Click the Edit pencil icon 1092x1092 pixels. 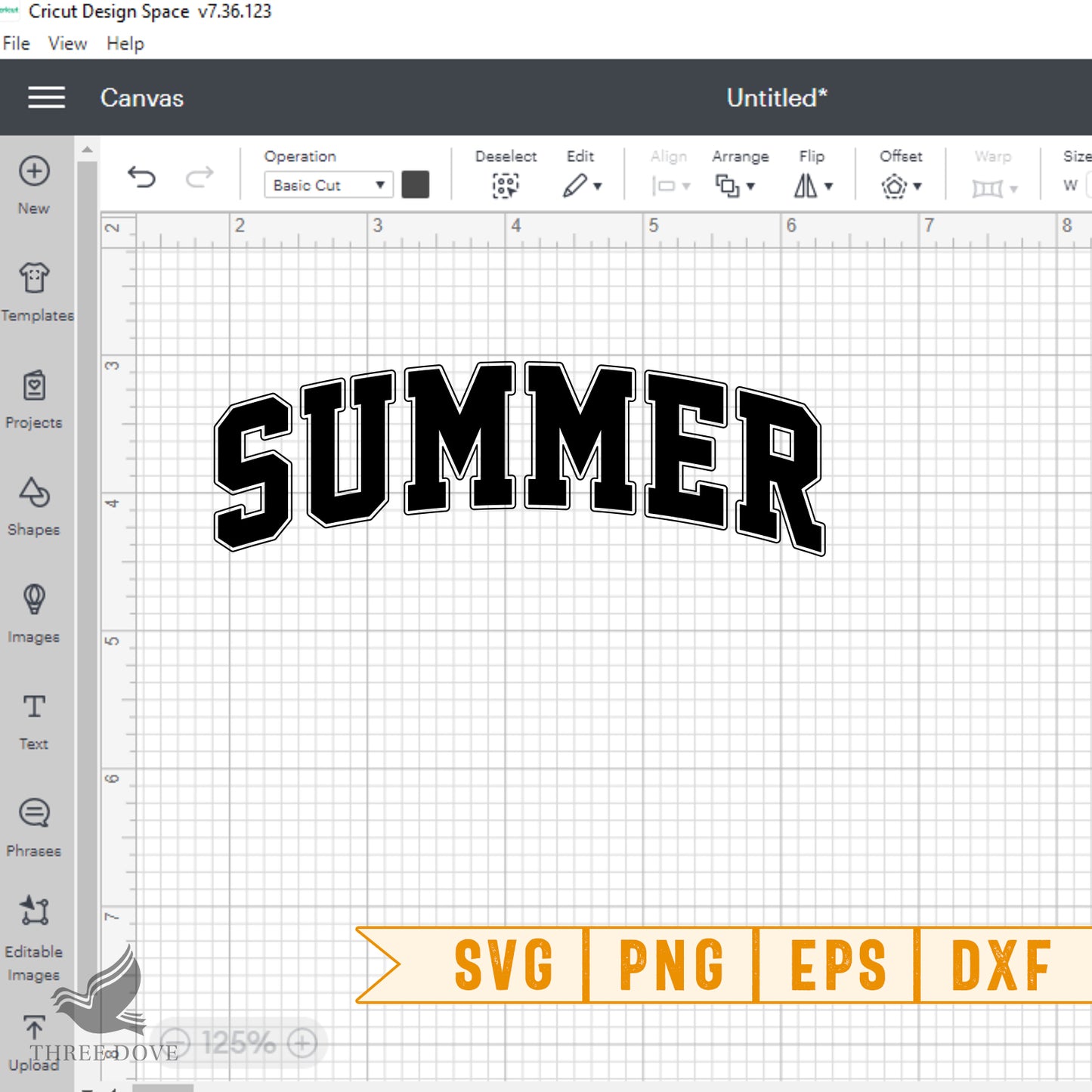click(x=574, y=185)
